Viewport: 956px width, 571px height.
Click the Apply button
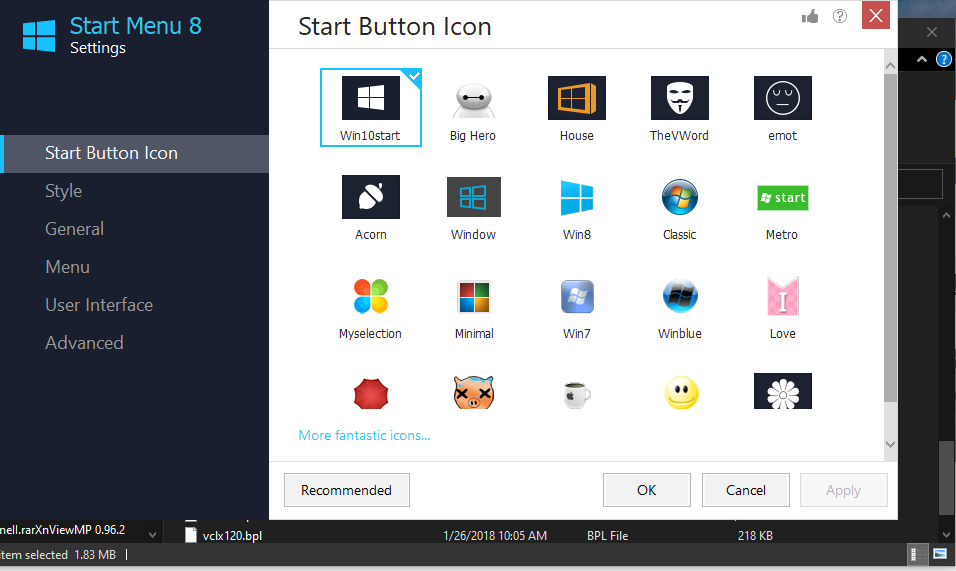(844, 490)
